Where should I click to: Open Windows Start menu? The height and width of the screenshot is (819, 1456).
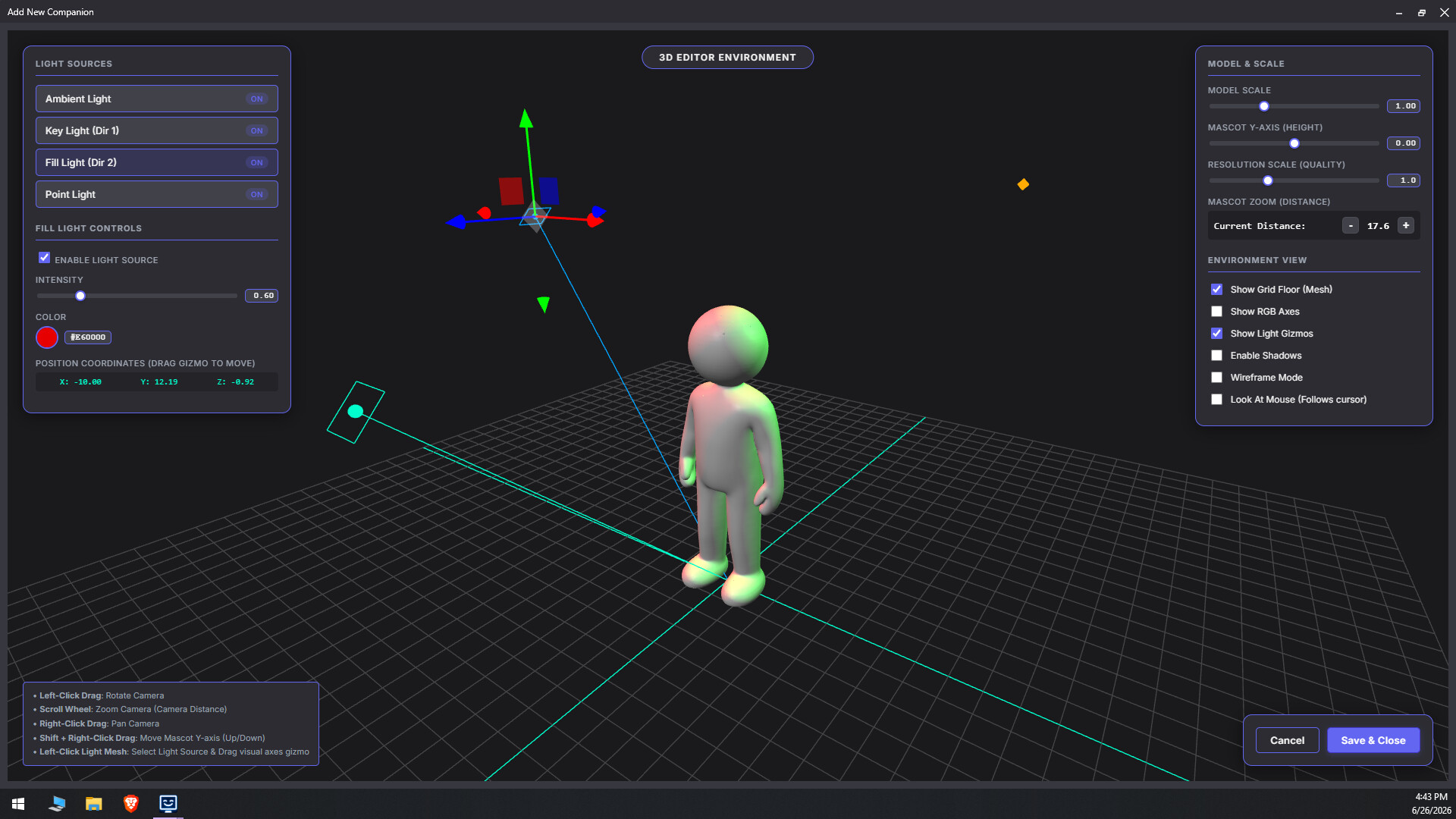click(18, 804)
